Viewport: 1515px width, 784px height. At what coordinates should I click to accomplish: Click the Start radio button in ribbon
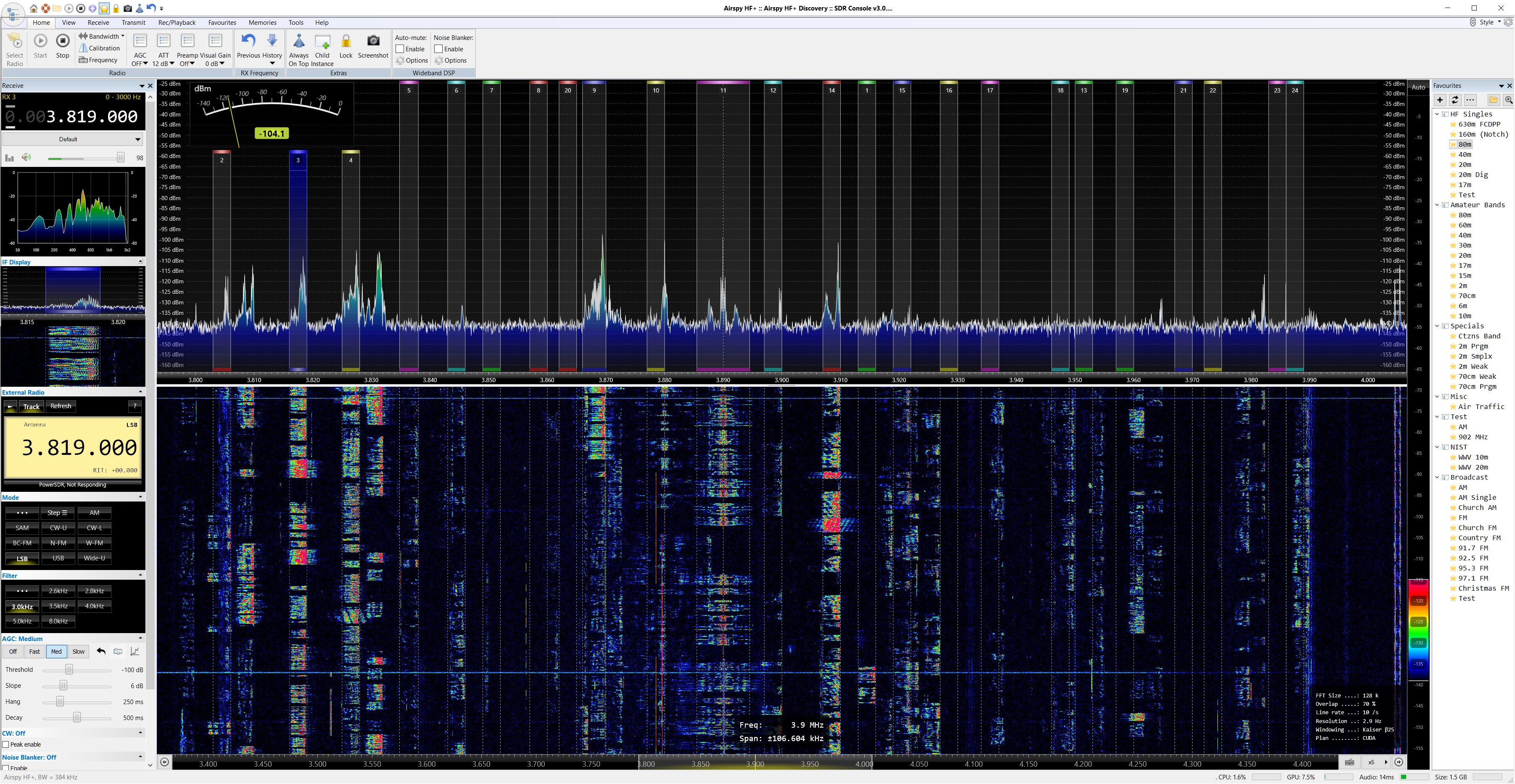point(40,47)
